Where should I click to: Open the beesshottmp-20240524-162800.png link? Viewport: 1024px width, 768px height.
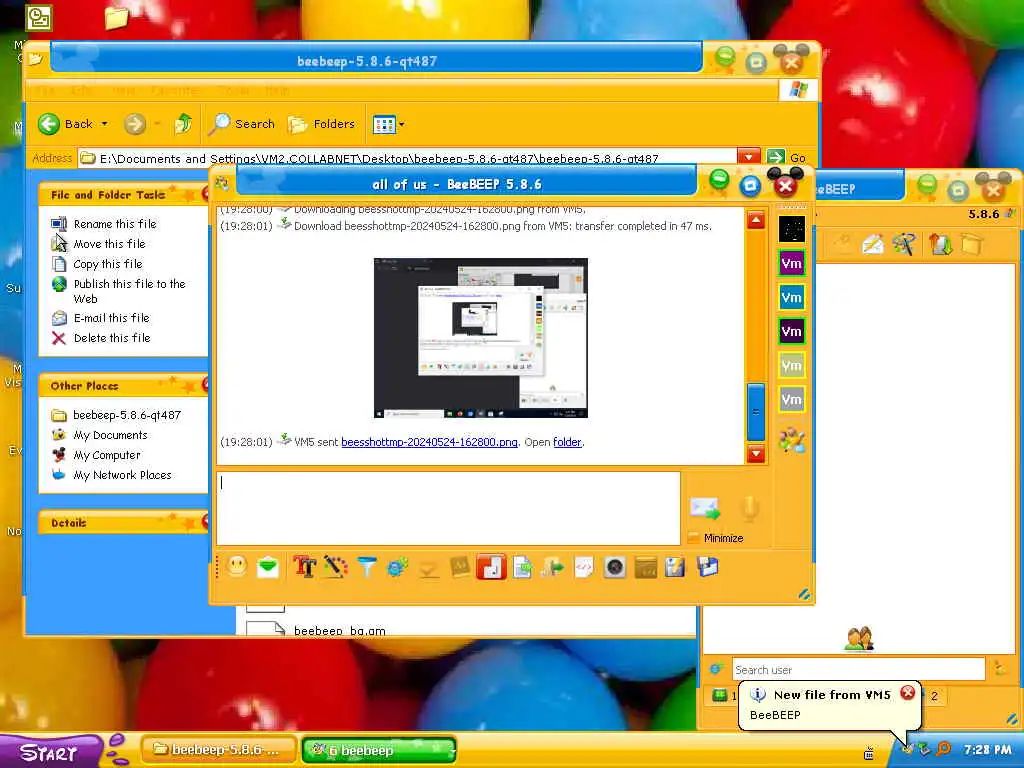(x=429, y=442)
